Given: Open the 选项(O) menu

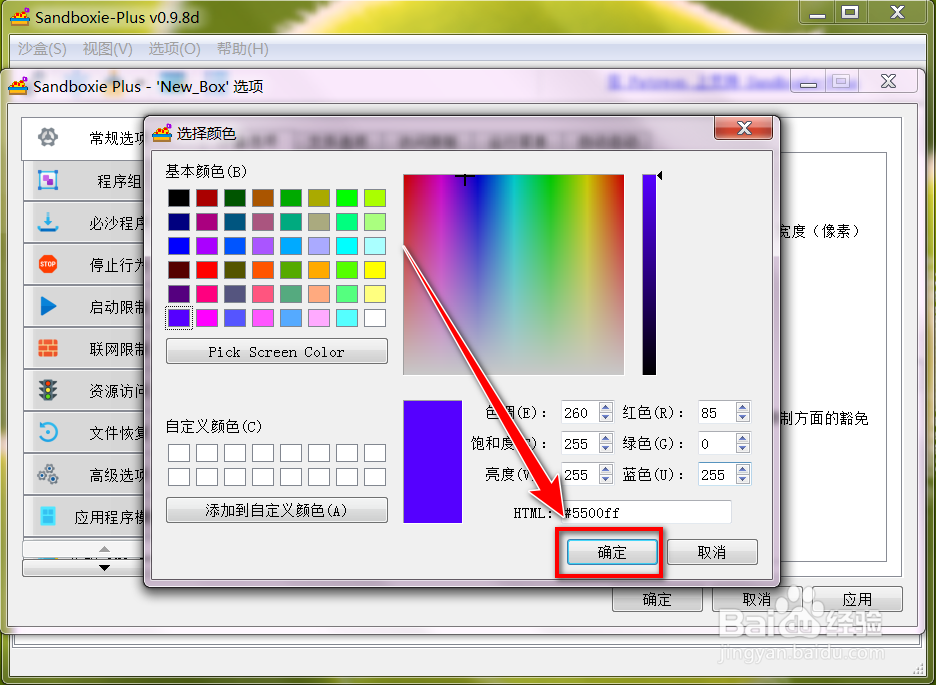Looking at the screenshot, I should tap(174, 49).
